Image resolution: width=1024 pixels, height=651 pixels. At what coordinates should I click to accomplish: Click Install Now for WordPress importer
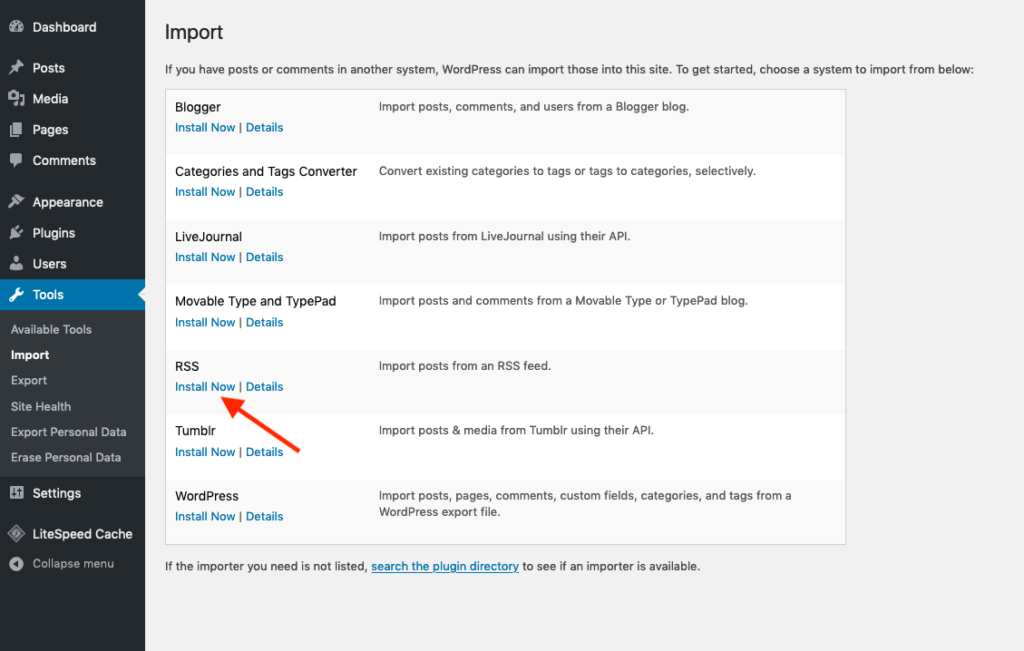pyautogui.click(x=205, y=517)
